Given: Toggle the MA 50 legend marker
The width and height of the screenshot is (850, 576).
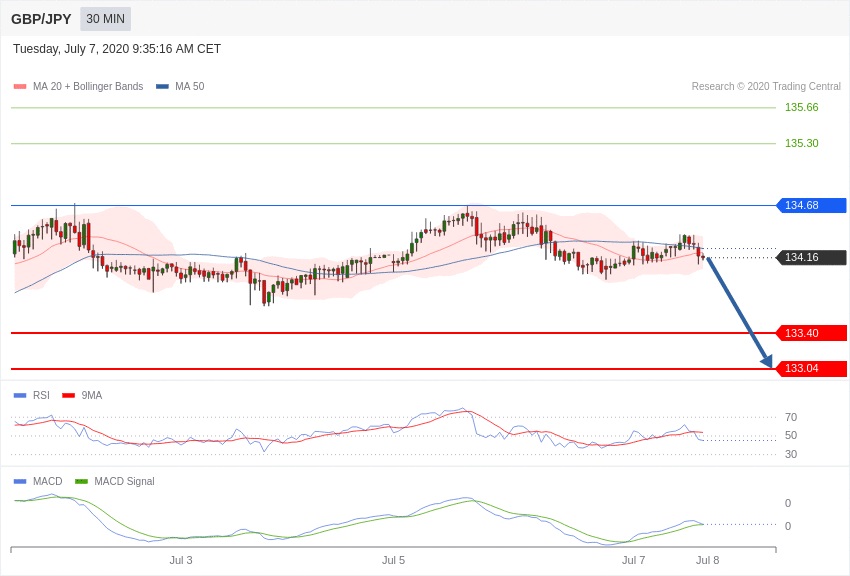Looking at the screenshot, I should pos(162,87).
